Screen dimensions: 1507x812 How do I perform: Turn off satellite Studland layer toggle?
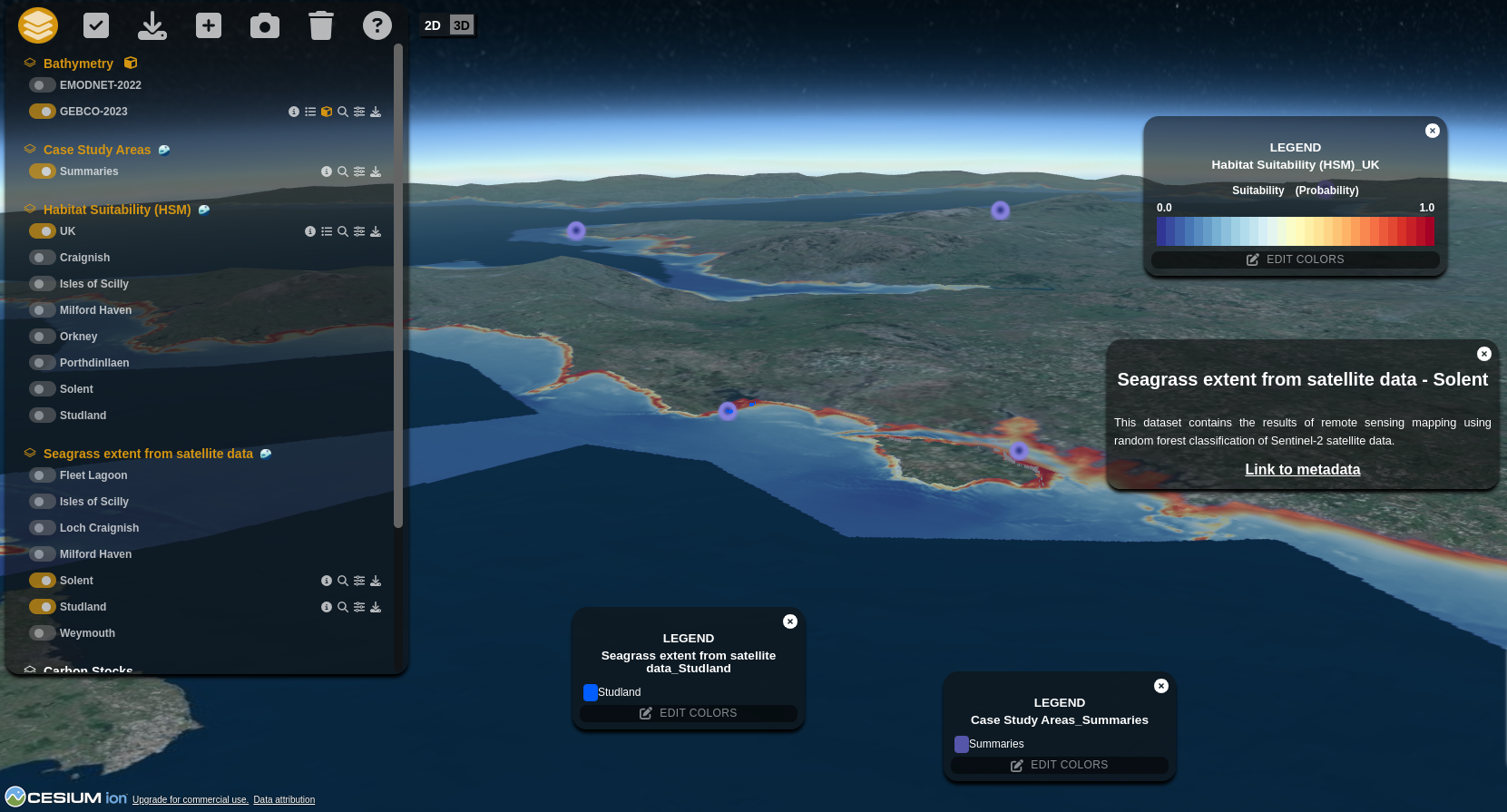pos(42,607)
